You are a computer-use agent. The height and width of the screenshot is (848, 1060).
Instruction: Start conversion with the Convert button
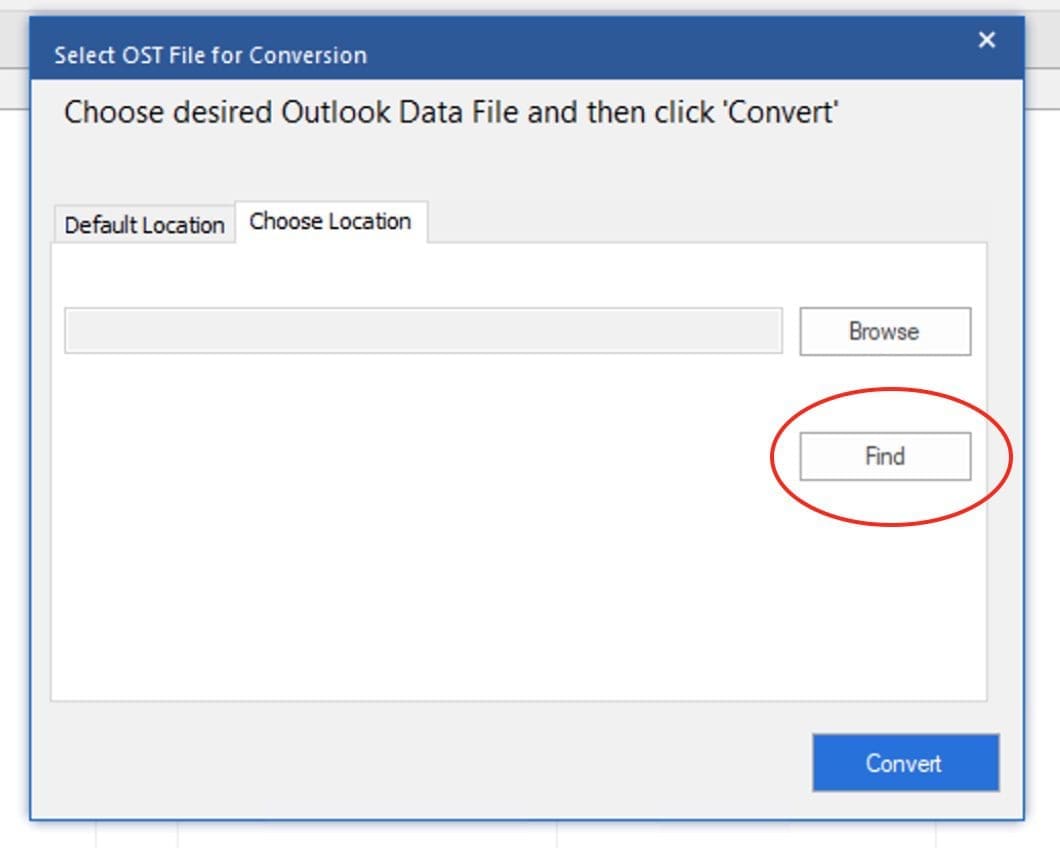905,763
